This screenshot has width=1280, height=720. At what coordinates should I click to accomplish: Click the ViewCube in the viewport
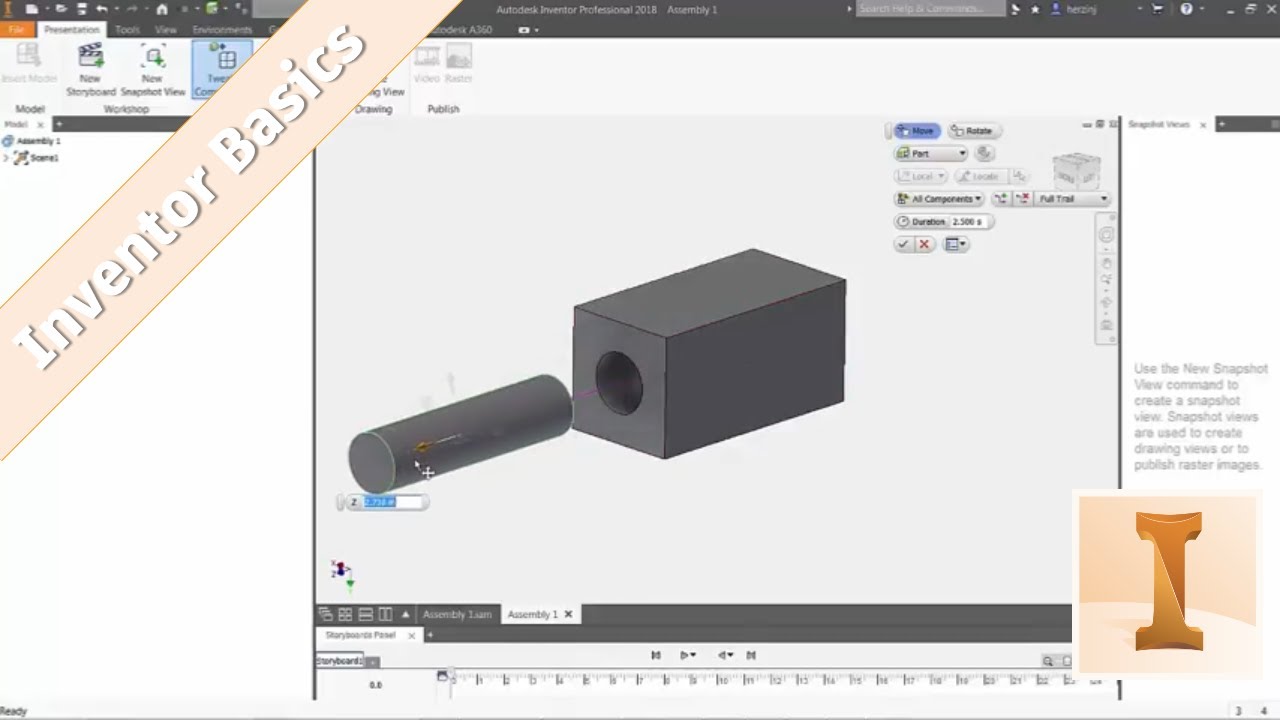pos(1077,170)
